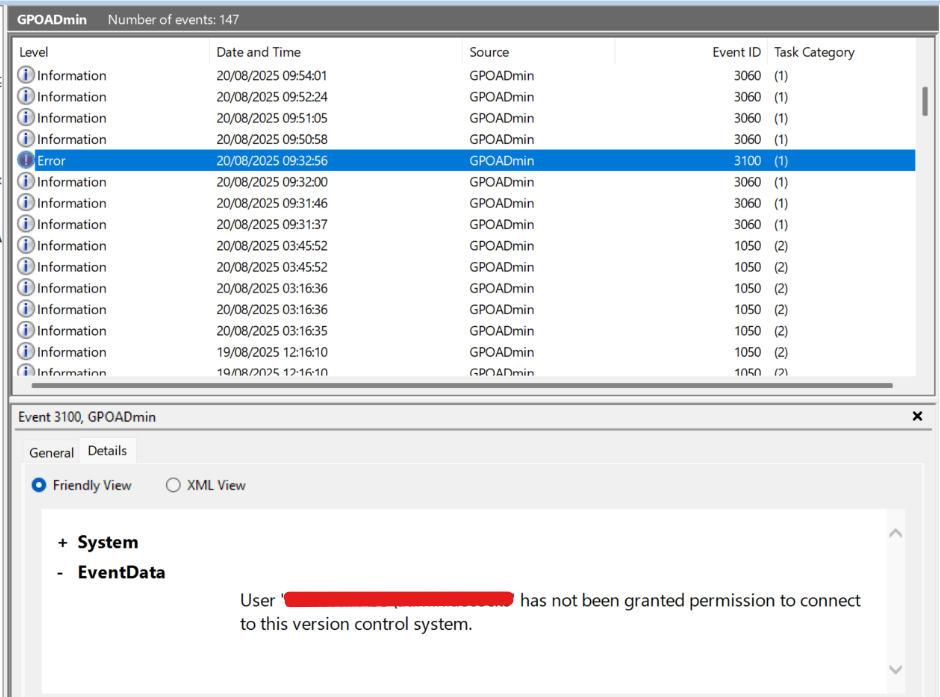This screenshot has width=940, height=697.
Task: Click the Information icon beside the 09:54:01 event
Action: [25, 75]
